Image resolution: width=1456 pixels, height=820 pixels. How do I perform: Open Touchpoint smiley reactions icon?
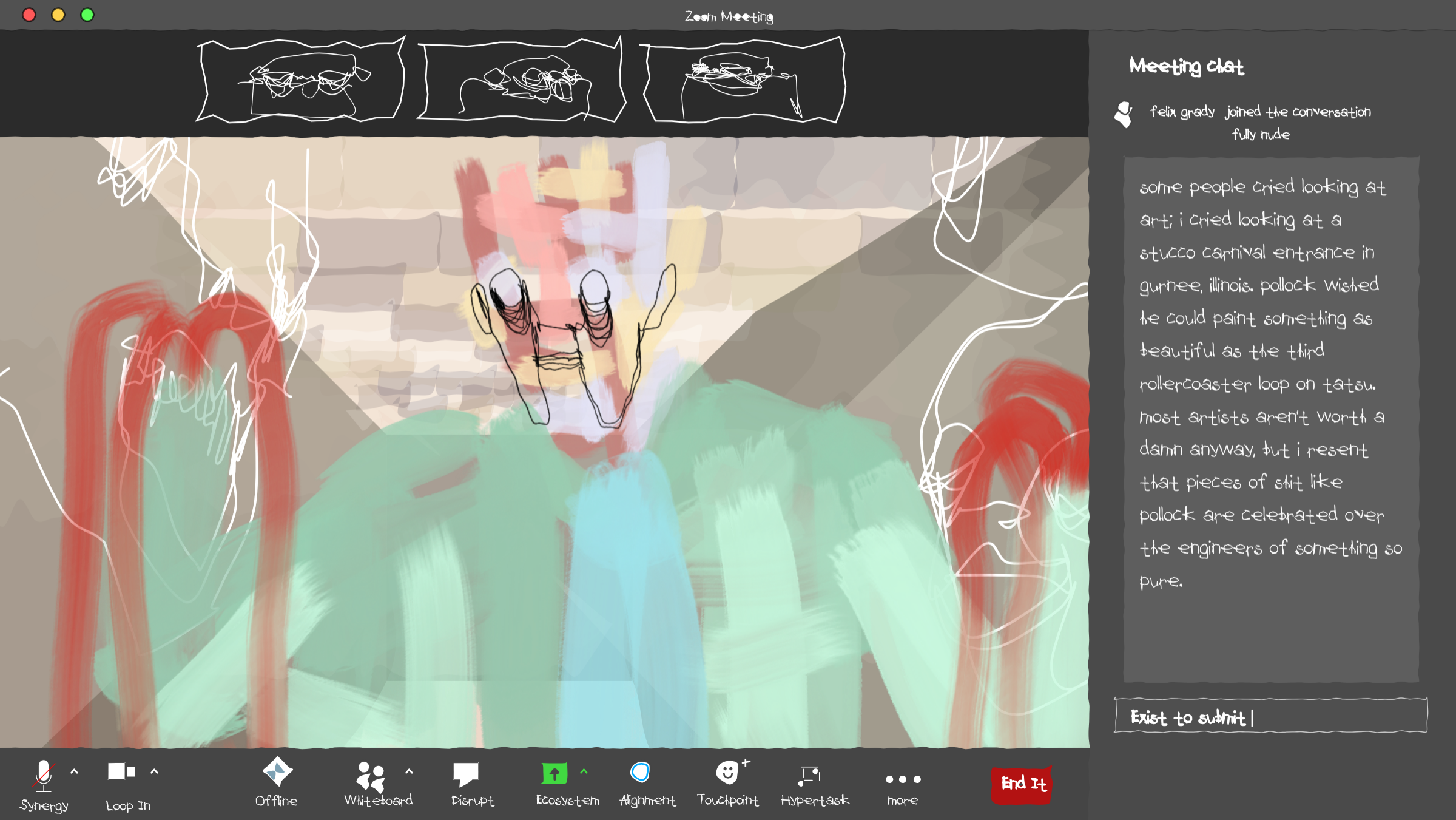tap(727, 773)
